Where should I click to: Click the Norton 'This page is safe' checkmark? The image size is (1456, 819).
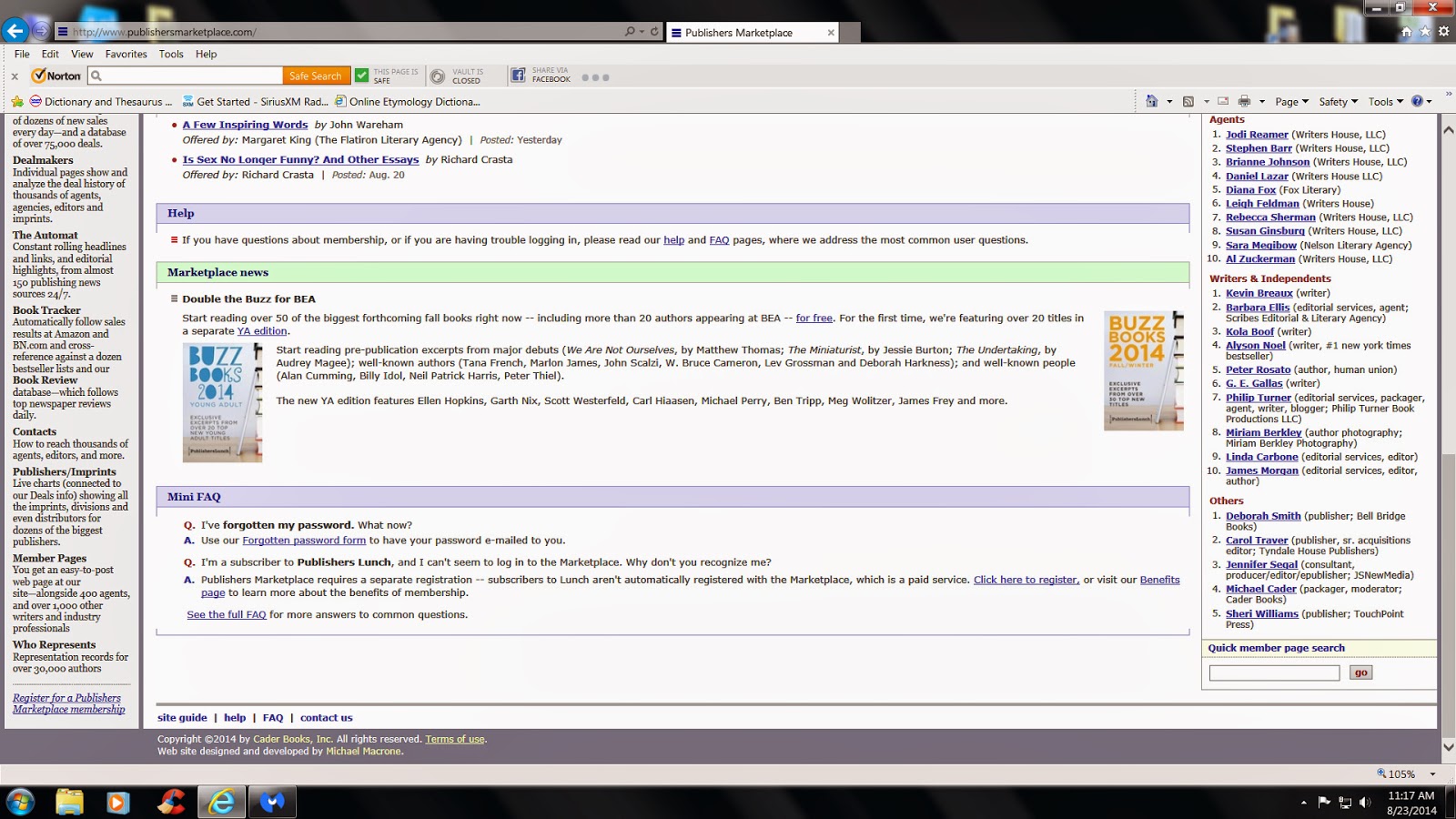[x=361, y=76]
